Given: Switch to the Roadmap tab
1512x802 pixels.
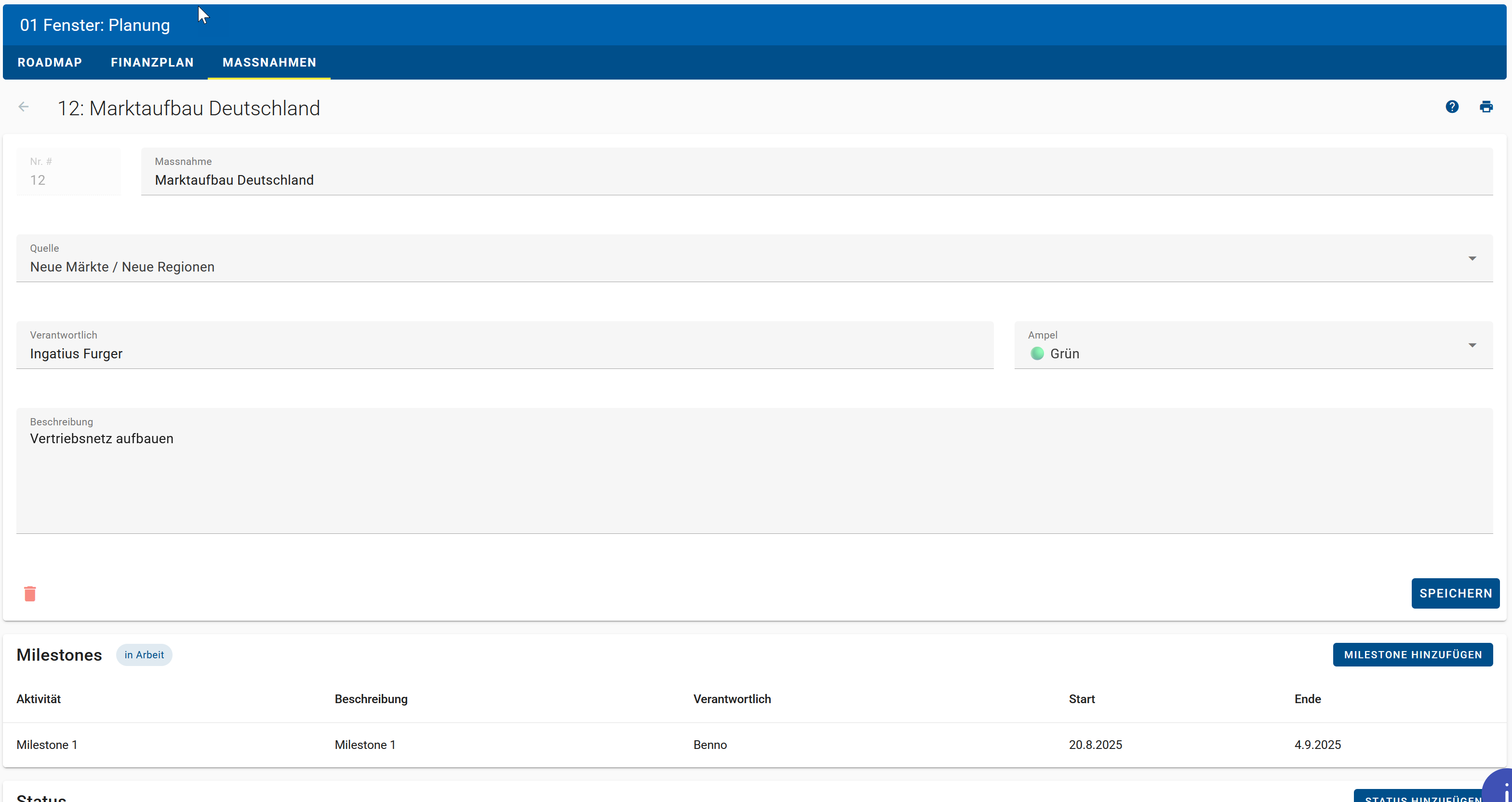Looking at the screenshot, I should (50, 62).
